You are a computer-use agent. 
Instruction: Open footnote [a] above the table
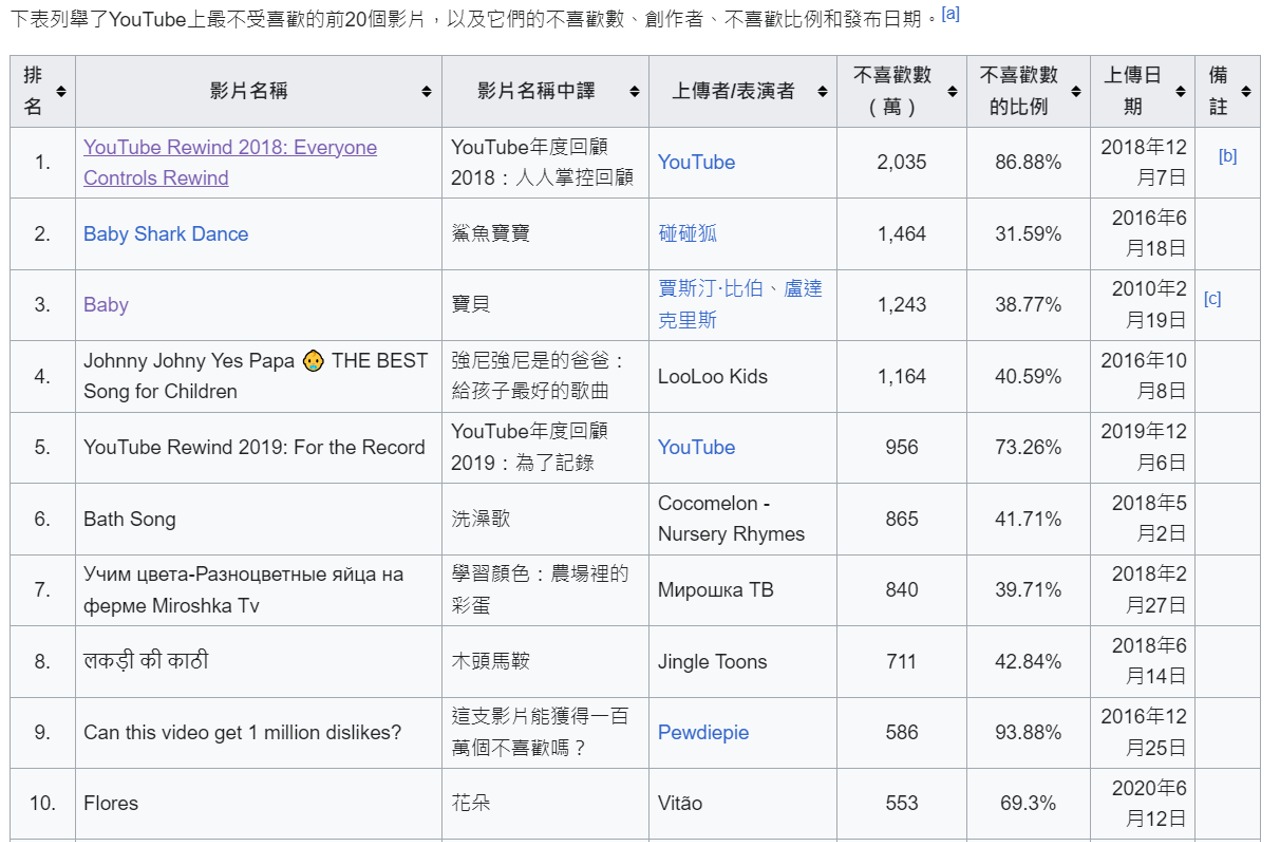click(950, 13)
